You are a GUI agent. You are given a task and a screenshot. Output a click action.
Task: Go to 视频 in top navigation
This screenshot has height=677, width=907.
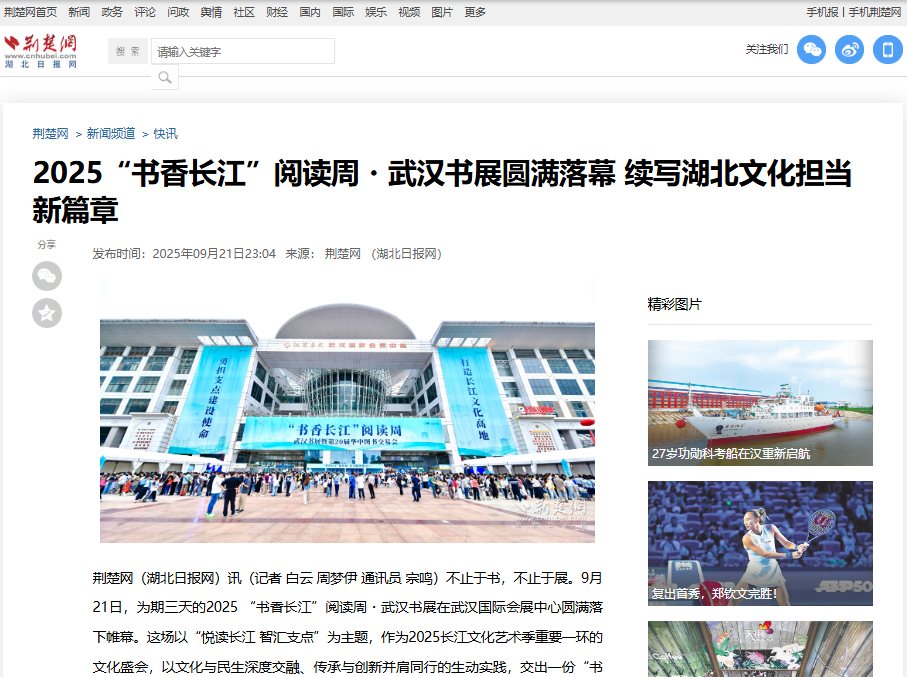[x=409, y=12]
